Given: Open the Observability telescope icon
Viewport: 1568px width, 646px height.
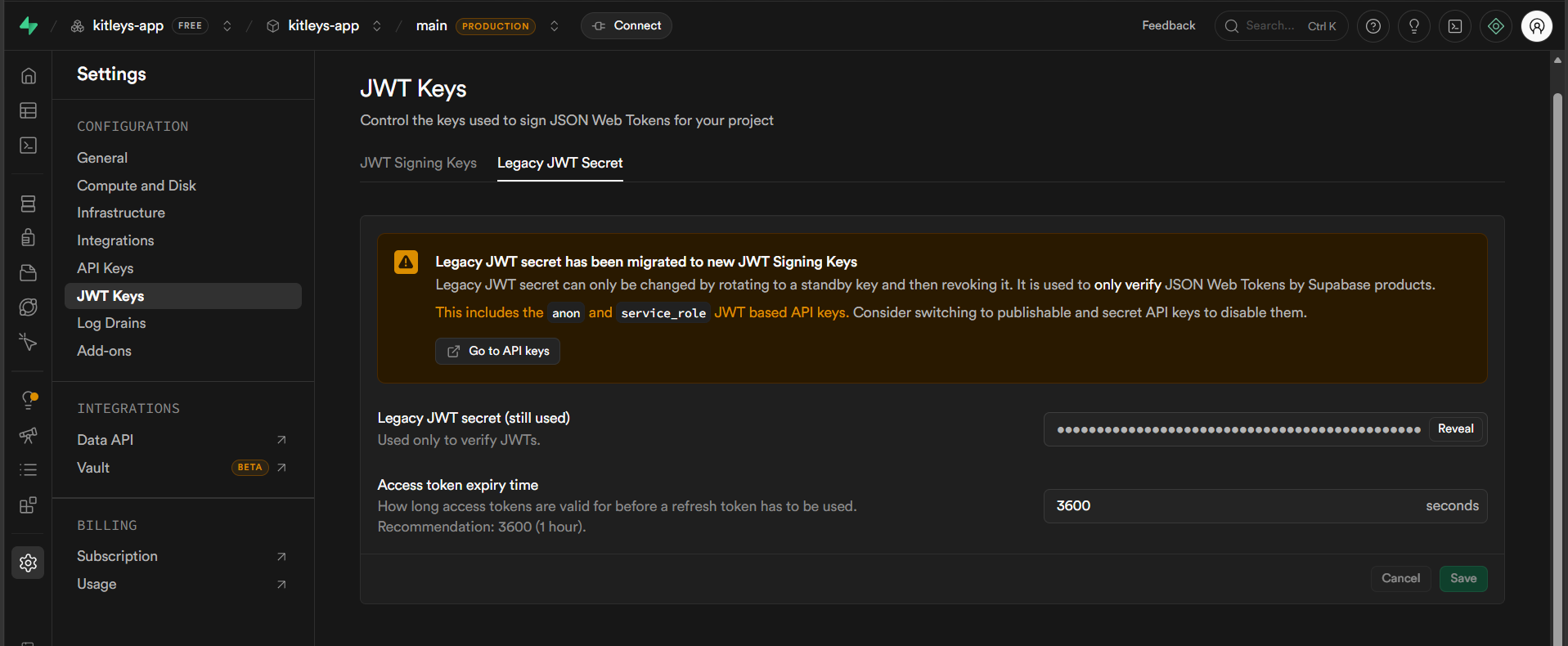Looking at the screenshot, I should (x=29, y=435).
